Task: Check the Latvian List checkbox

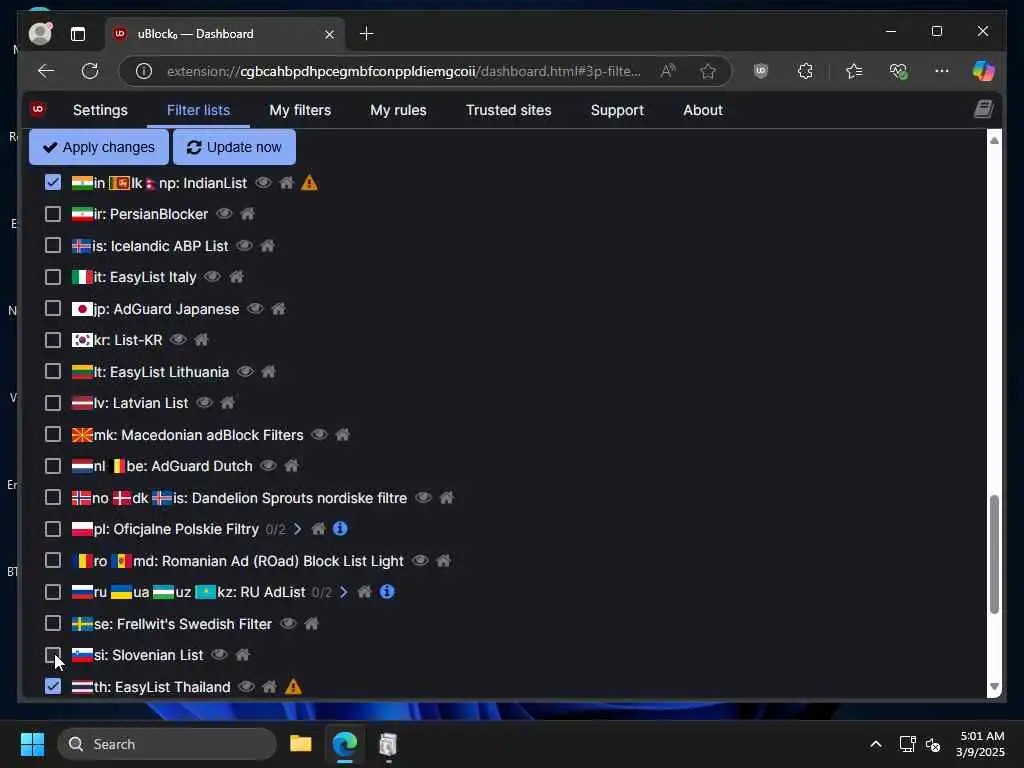Action: pyautogui.click(x=53, y=403)
